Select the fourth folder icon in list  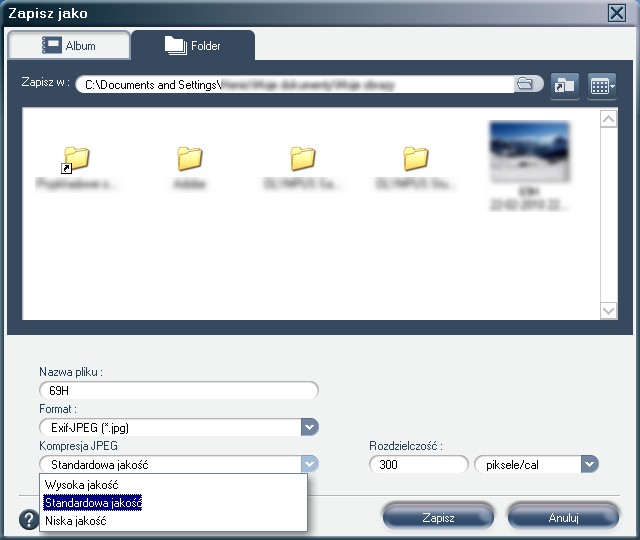tap(416, 158)
